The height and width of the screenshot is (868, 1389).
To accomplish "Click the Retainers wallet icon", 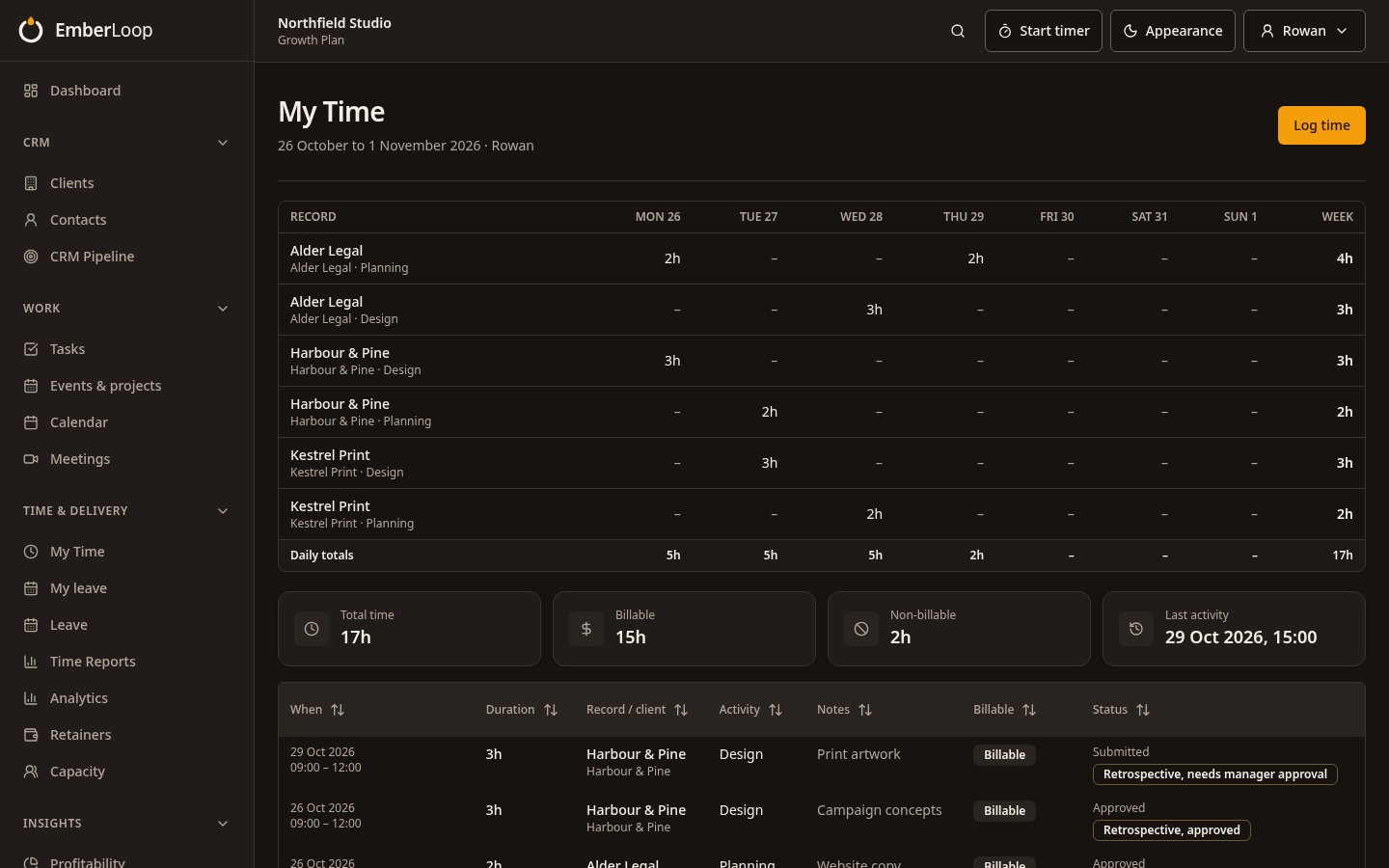I will pos(31,735).
